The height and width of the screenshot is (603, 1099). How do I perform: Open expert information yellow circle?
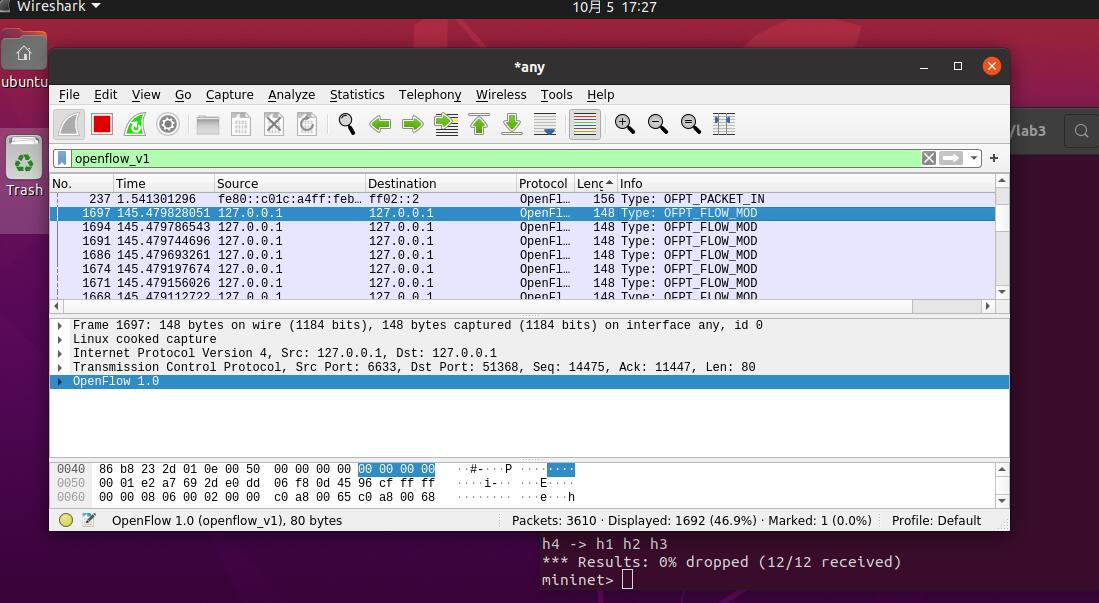66,520
